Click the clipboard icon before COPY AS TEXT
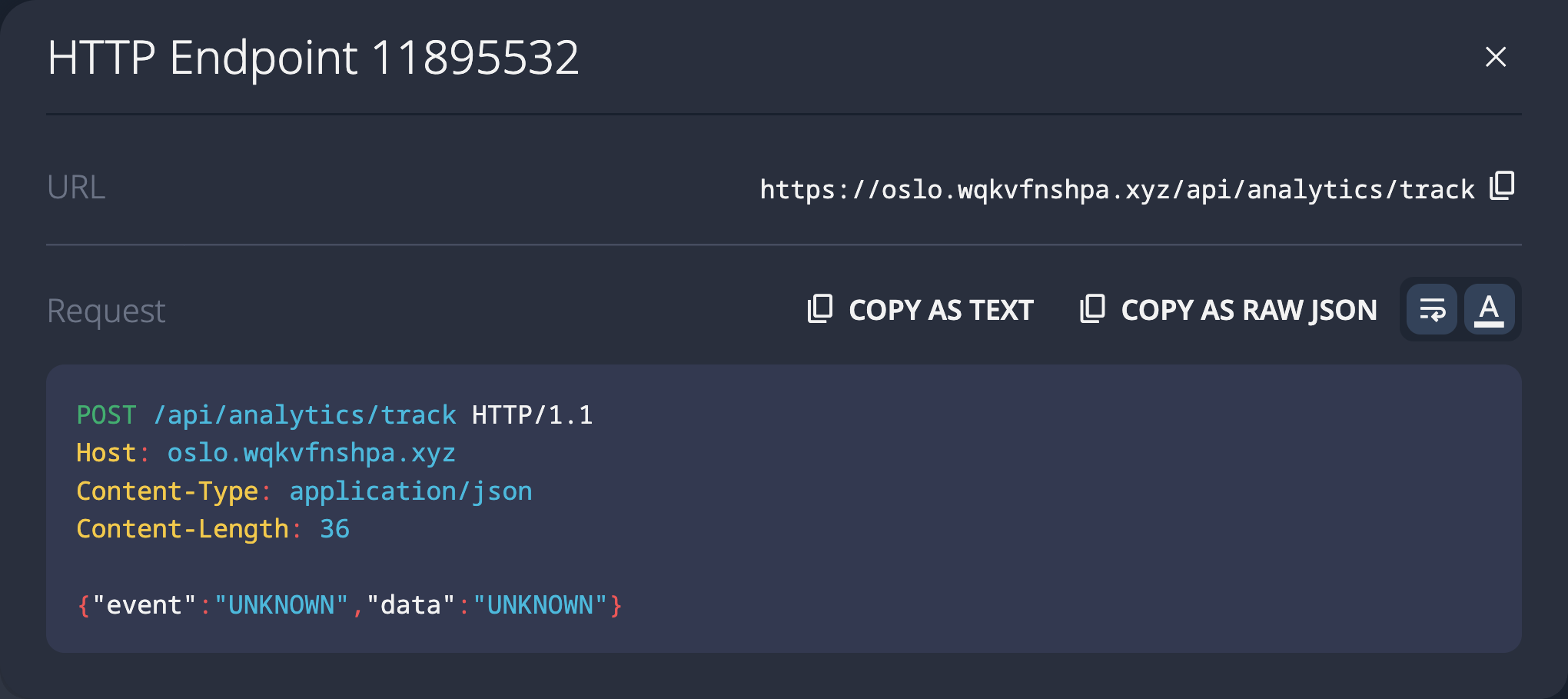The image size is (1568, 699). (820, 309)
